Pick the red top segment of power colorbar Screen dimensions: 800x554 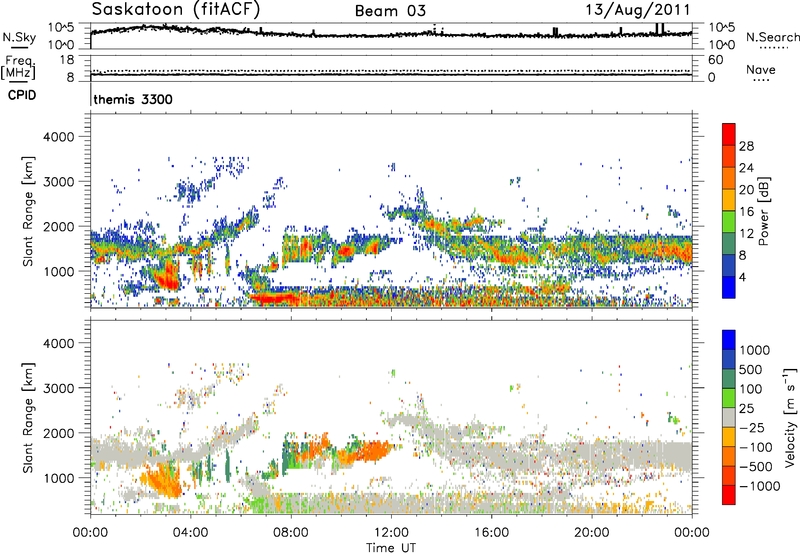(729, 134)
